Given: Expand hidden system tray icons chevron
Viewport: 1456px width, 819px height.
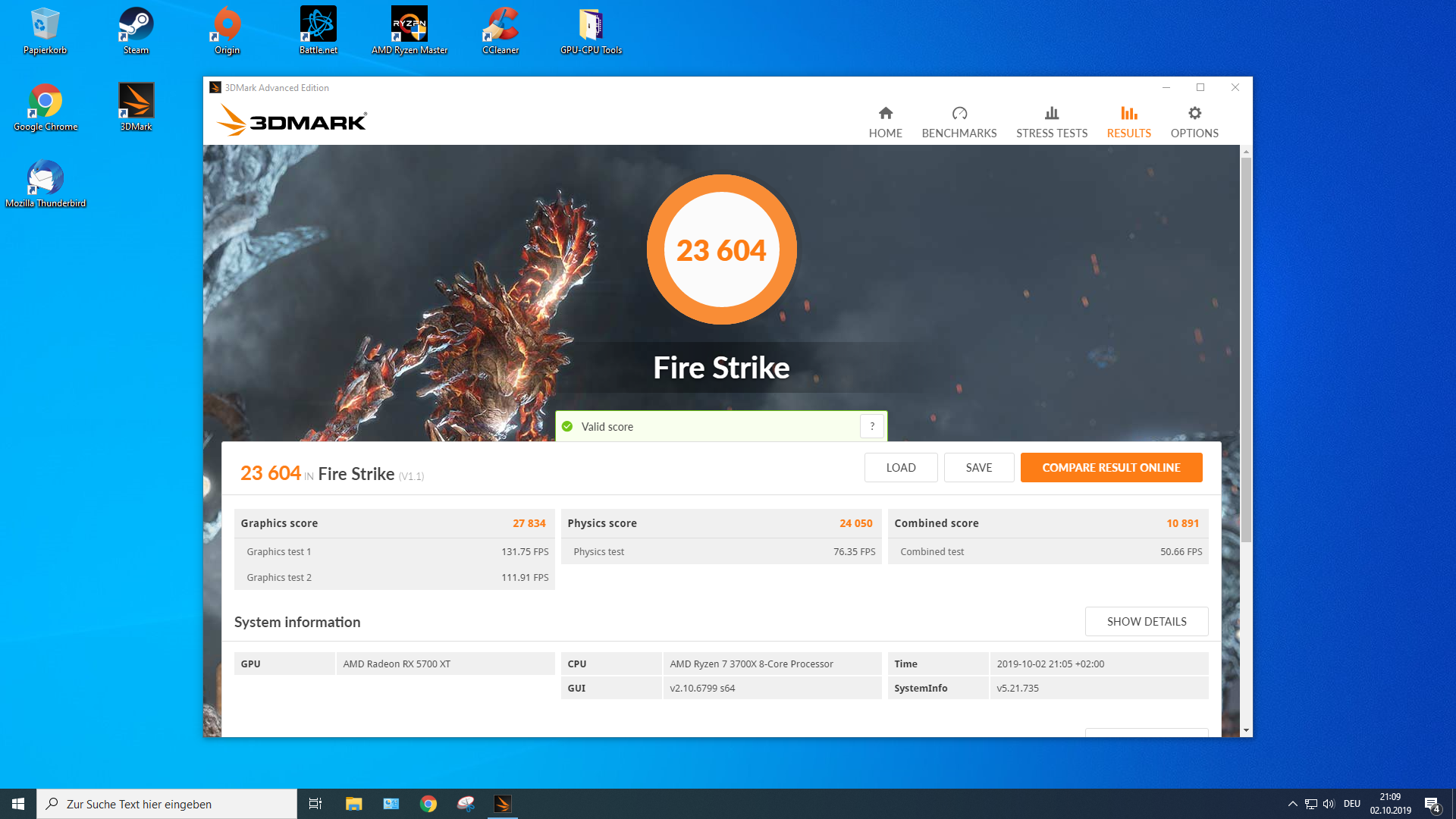Looking at the screenshot, I should (1292, 804).
